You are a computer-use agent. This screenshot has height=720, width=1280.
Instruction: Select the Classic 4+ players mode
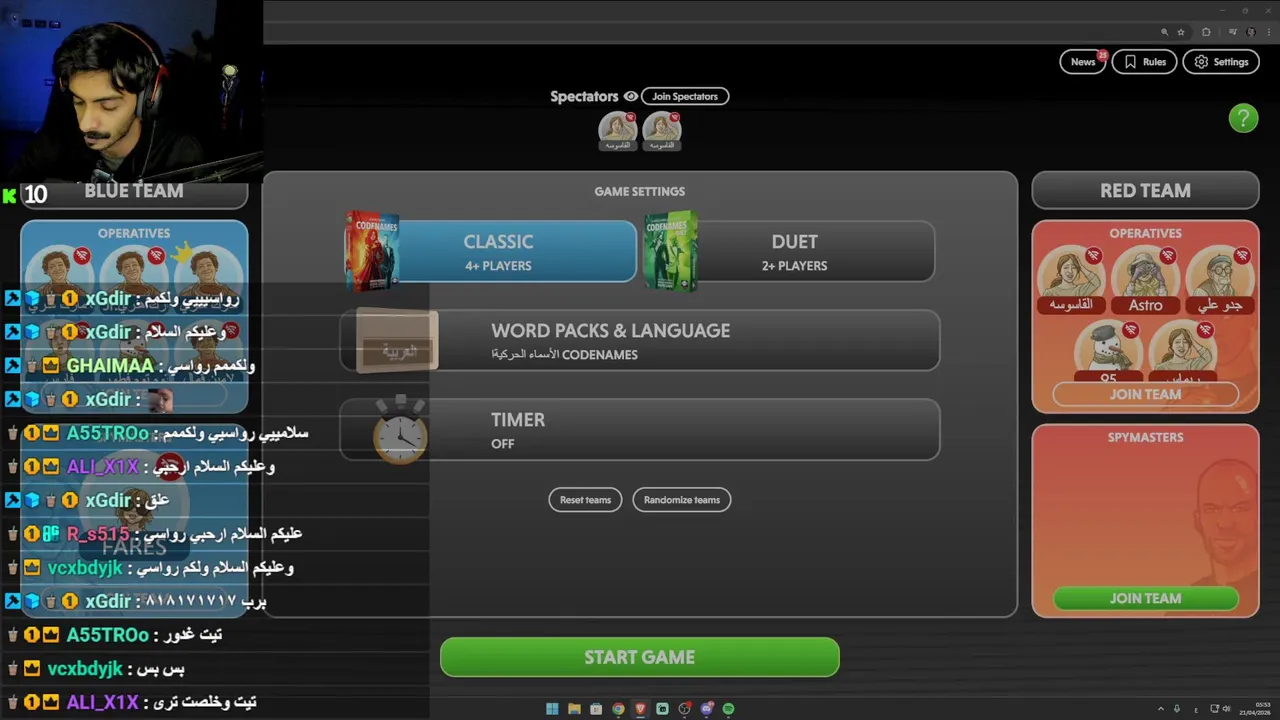pos(498,252)
